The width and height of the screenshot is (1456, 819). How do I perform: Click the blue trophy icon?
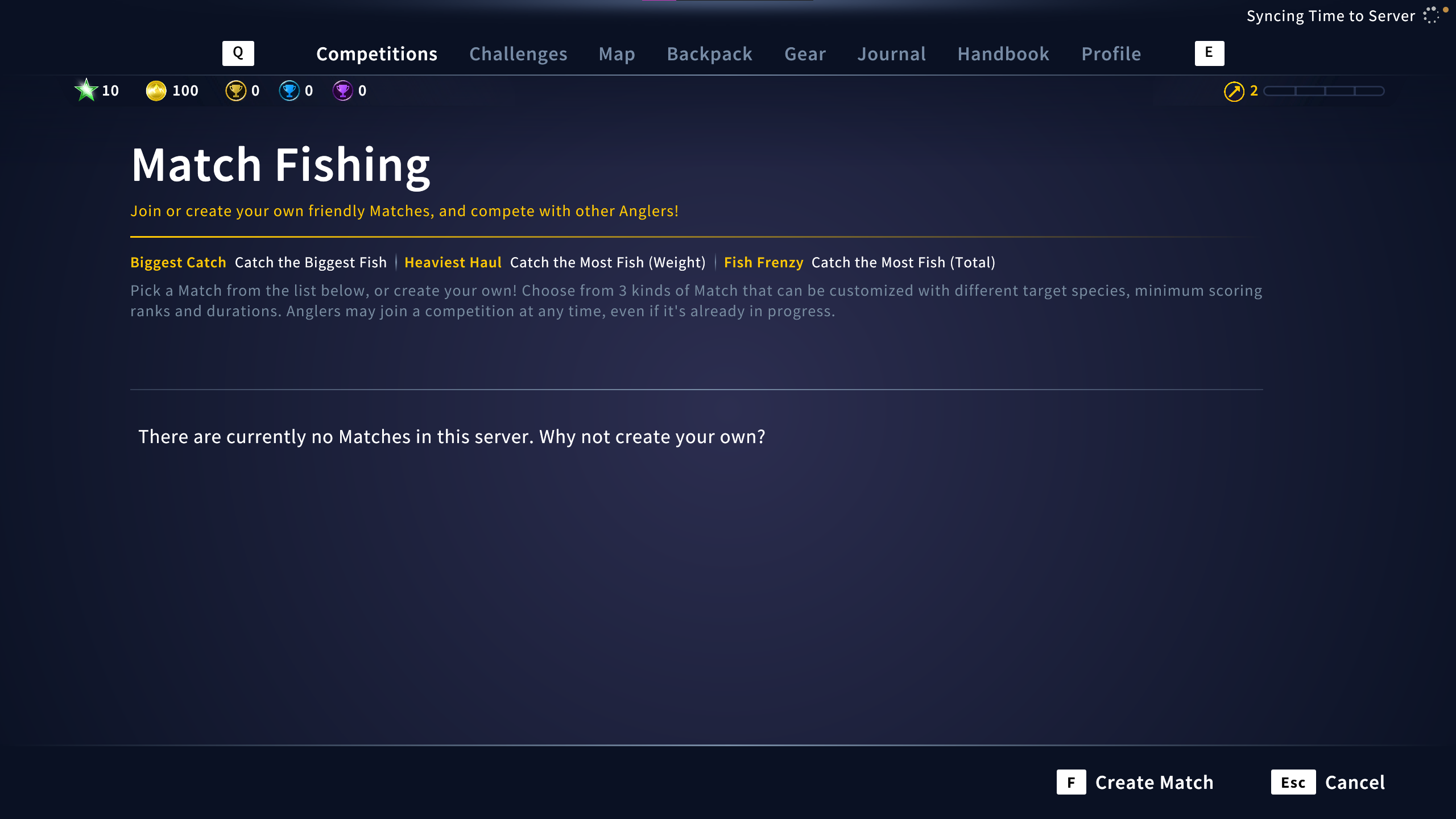pos(289,90)
